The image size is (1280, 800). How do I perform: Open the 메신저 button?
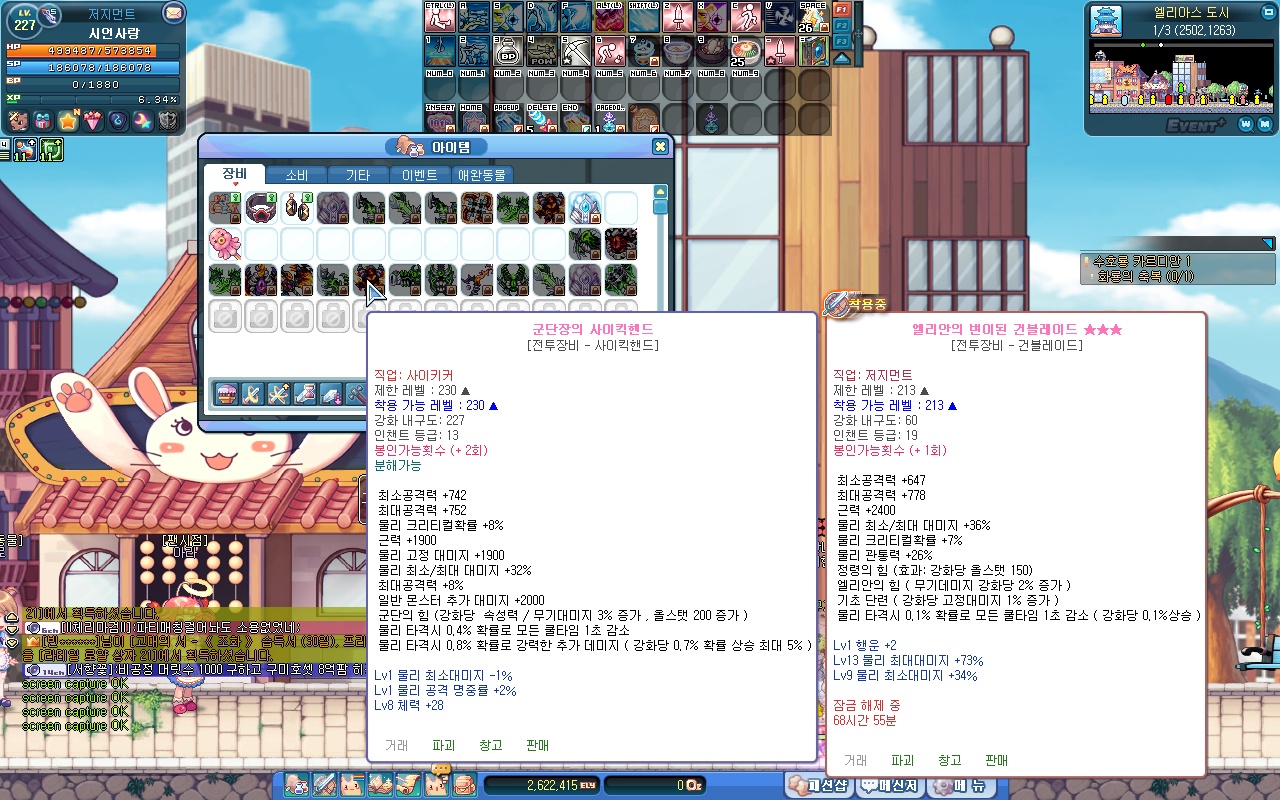[x=890, y=786]
